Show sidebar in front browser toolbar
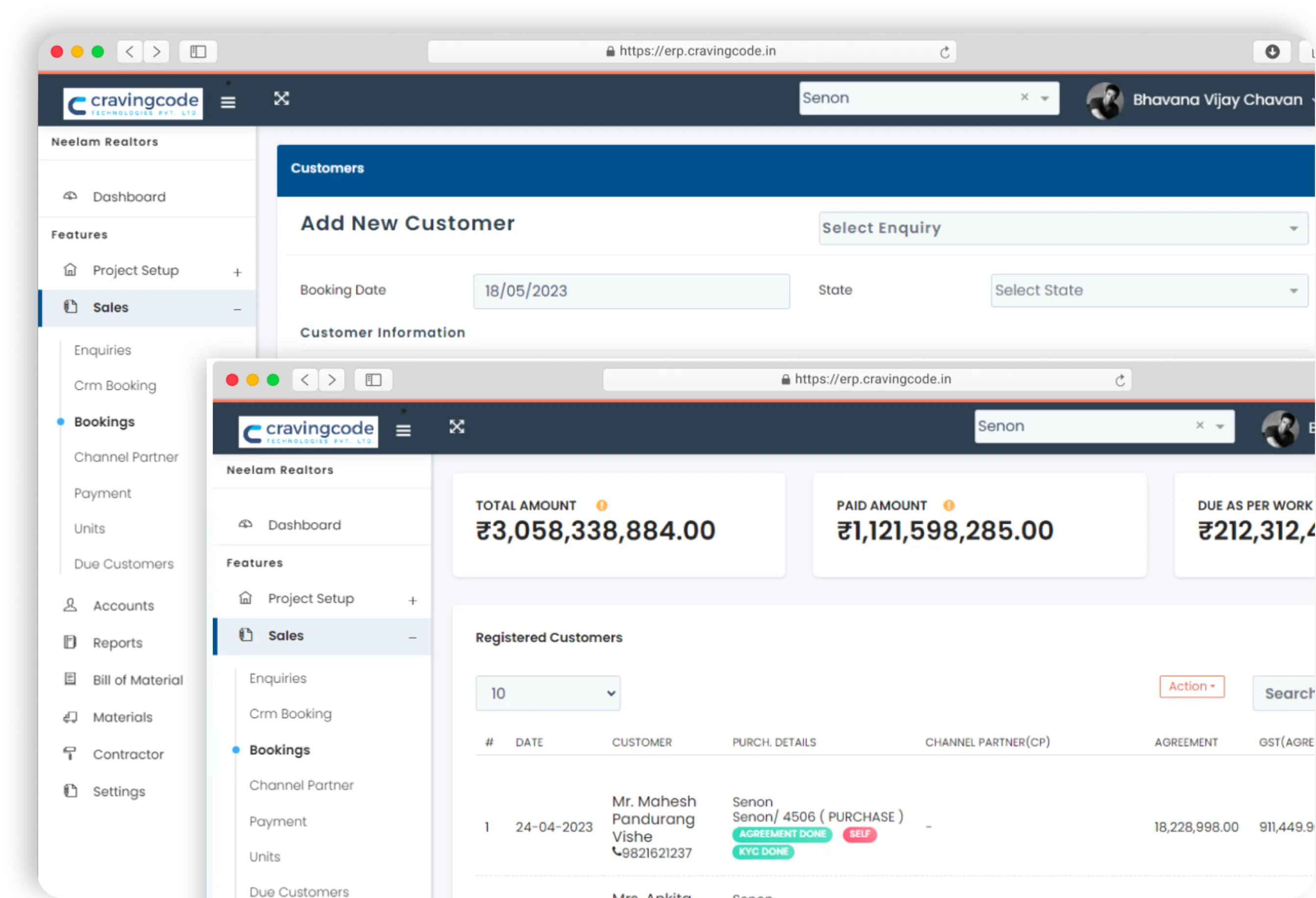Image resolution: width=1316 pixels, height=898 pixels. 373,379
